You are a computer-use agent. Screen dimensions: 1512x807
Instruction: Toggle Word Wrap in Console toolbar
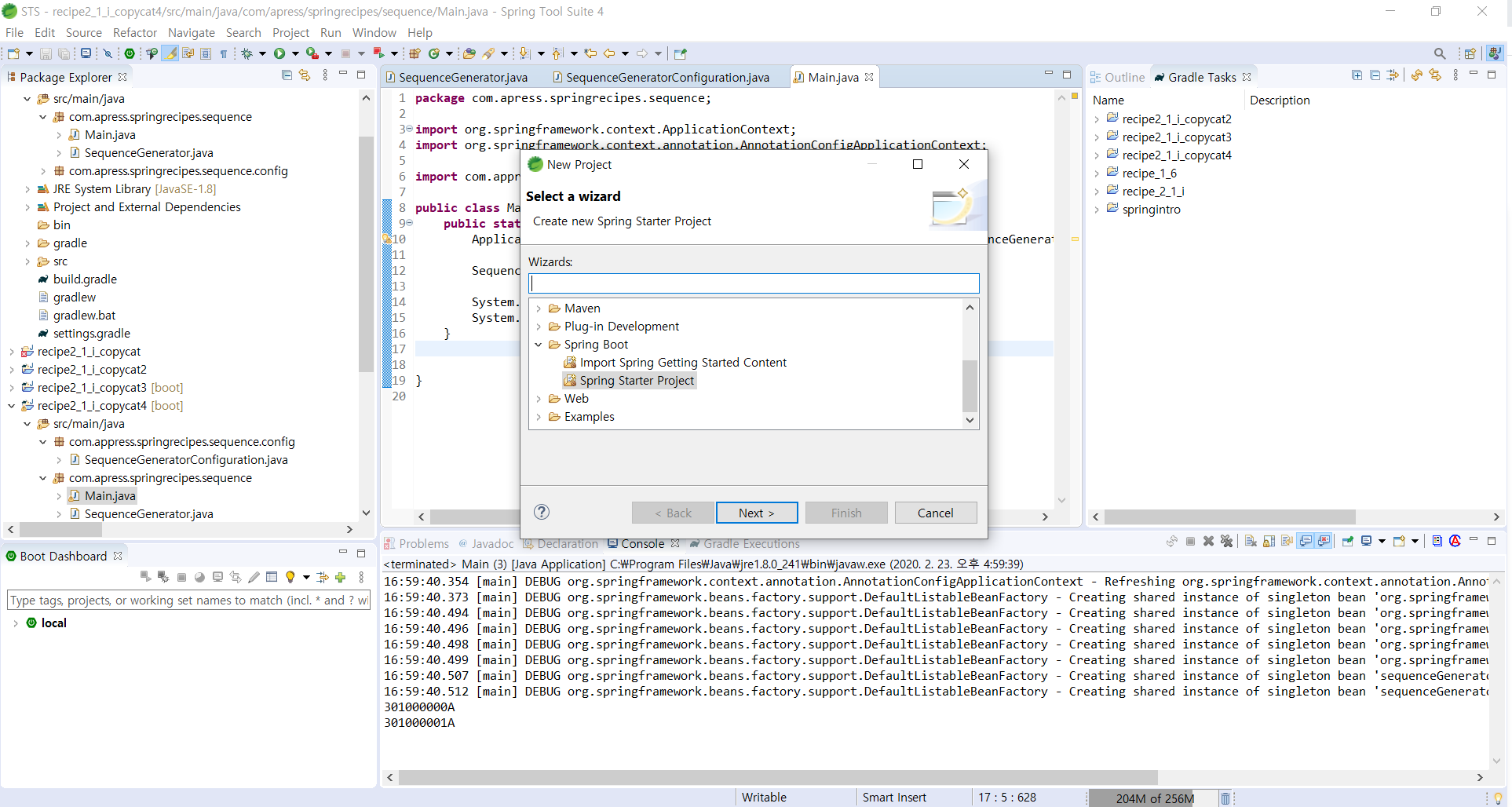[1287, 541]
